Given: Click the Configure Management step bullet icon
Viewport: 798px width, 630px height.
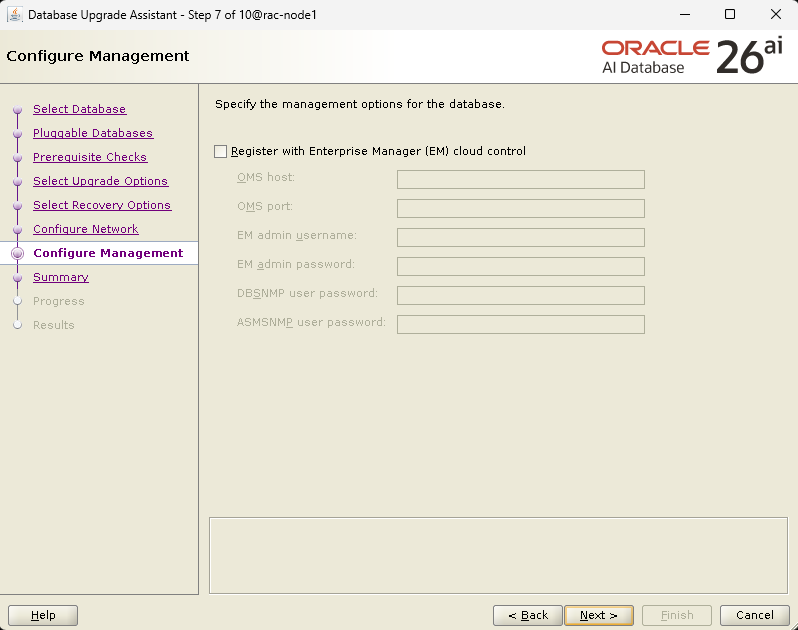Looking at the screenshot, I should [x=18, y=253].
